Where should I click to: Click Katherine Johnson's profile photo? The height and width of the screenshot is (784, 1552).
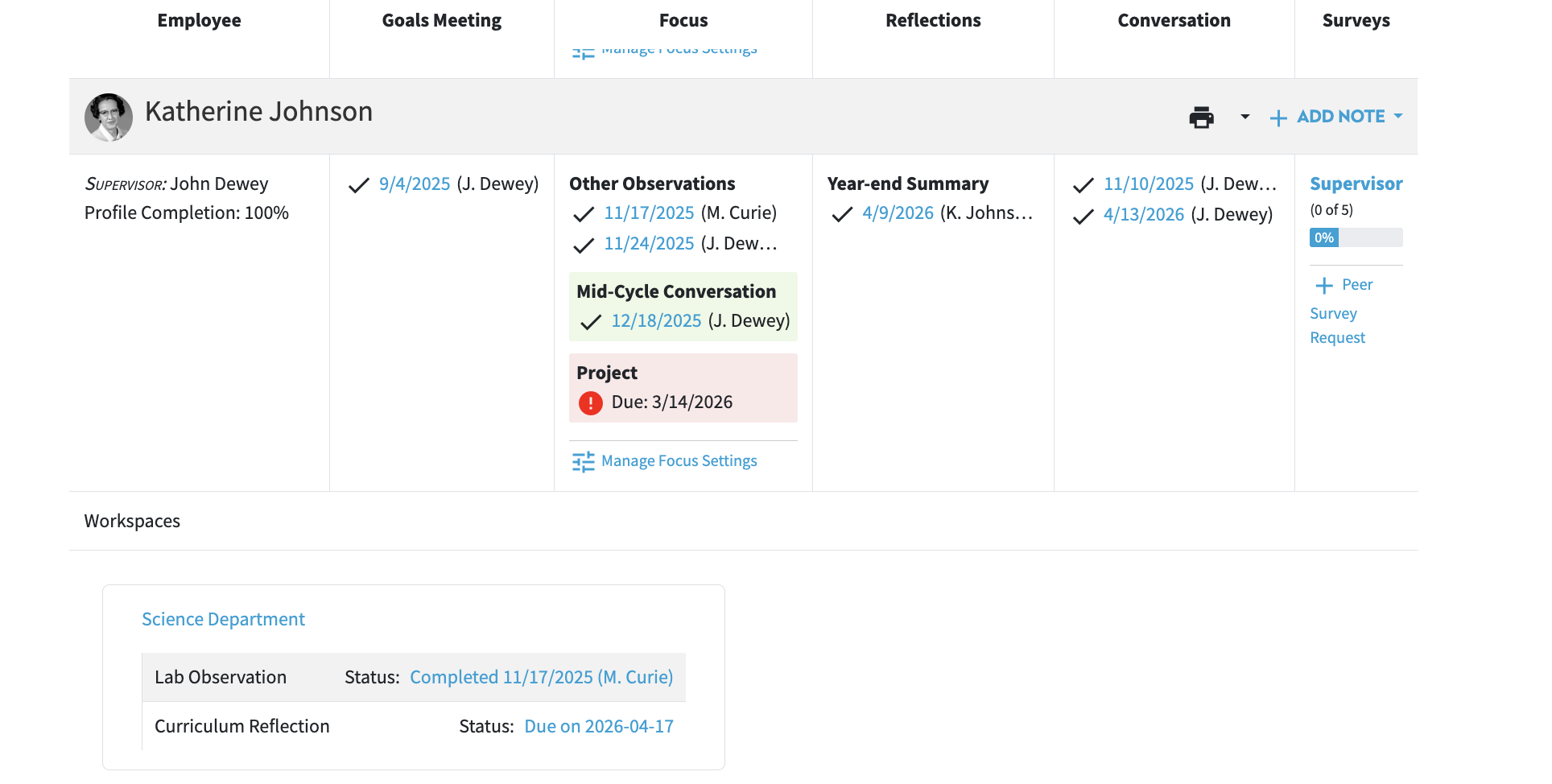(109, 118)
